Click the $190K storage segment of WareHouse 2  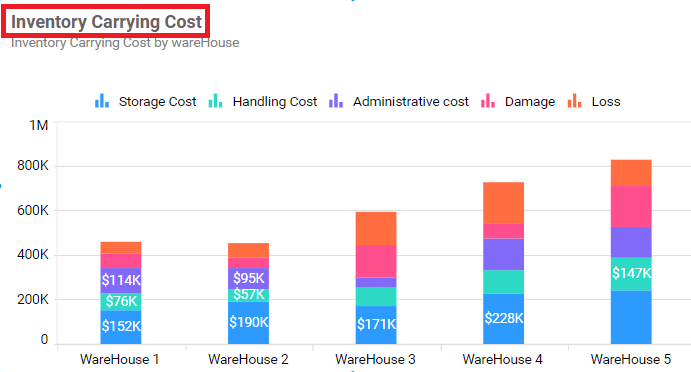pyautogui.click(x=249, y=323)
